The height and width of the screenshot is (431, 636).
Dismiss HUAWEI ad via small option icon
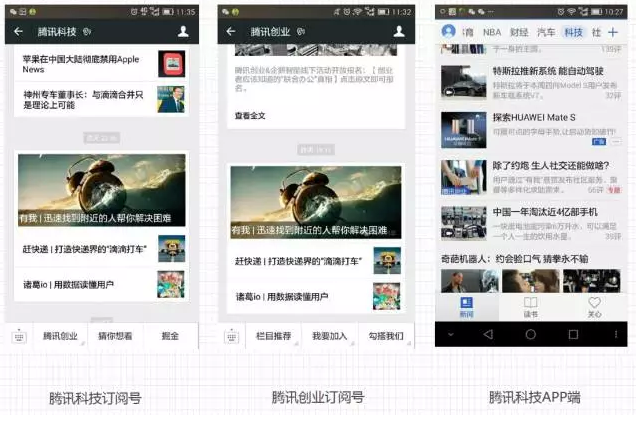click(616, 142)
